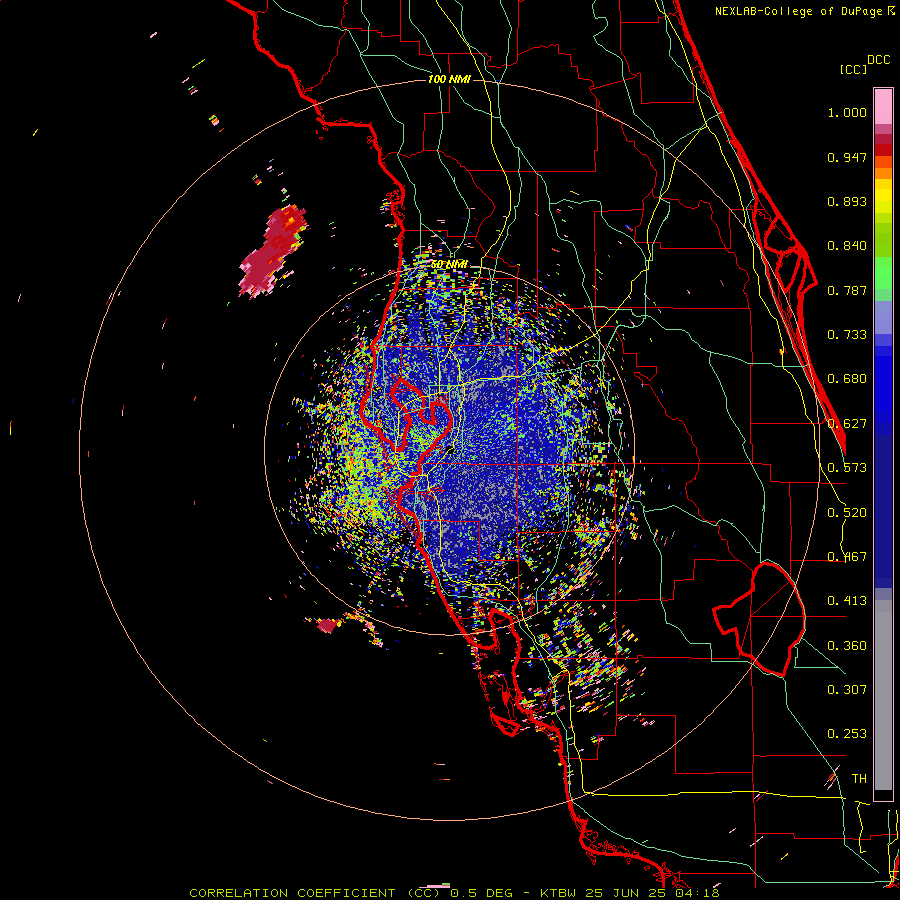Click the Correlation Coefficient (CC) caption text

click(x=315, y=893)
